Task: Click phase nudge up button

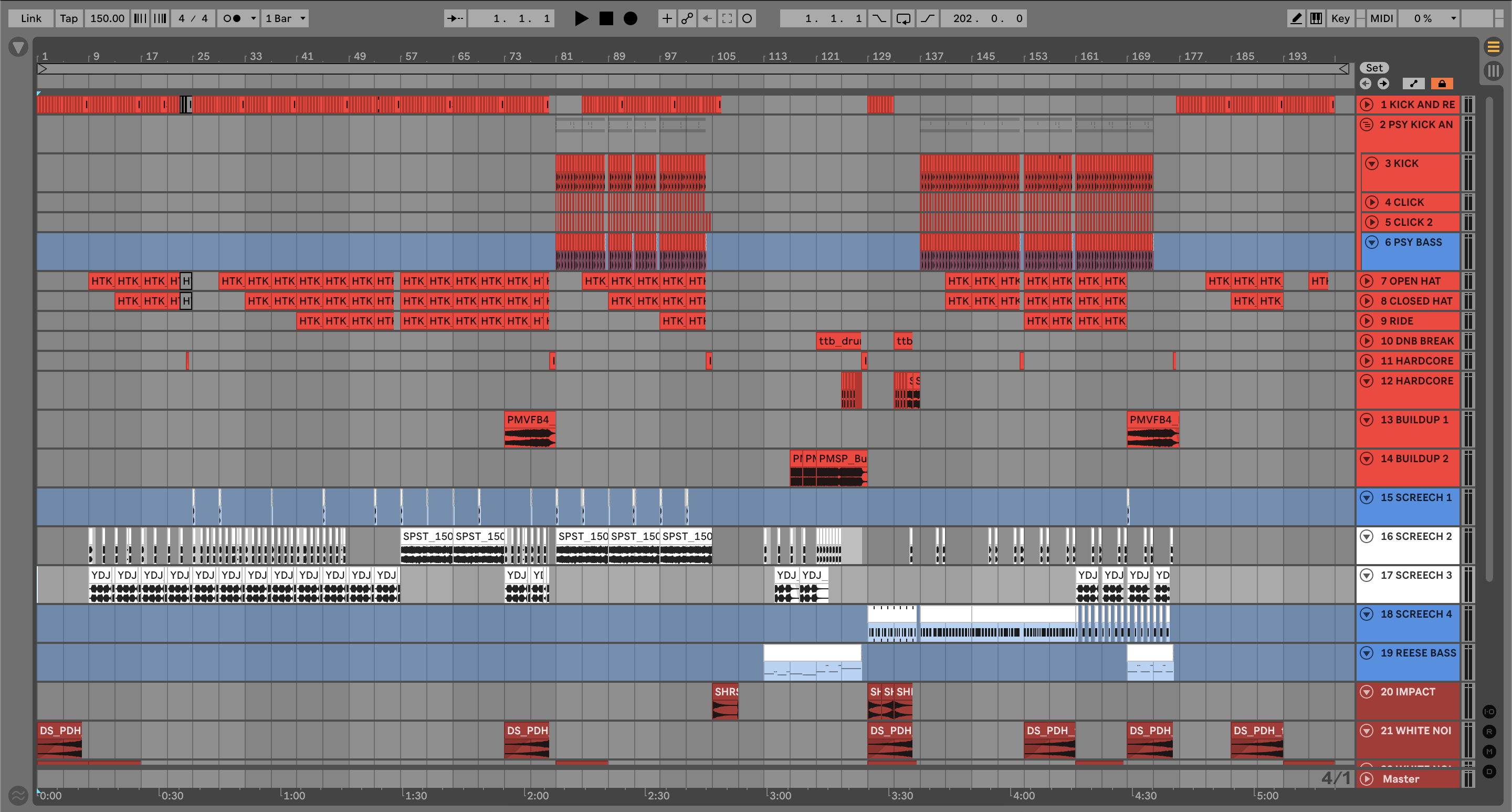Action: coord(160,18)
